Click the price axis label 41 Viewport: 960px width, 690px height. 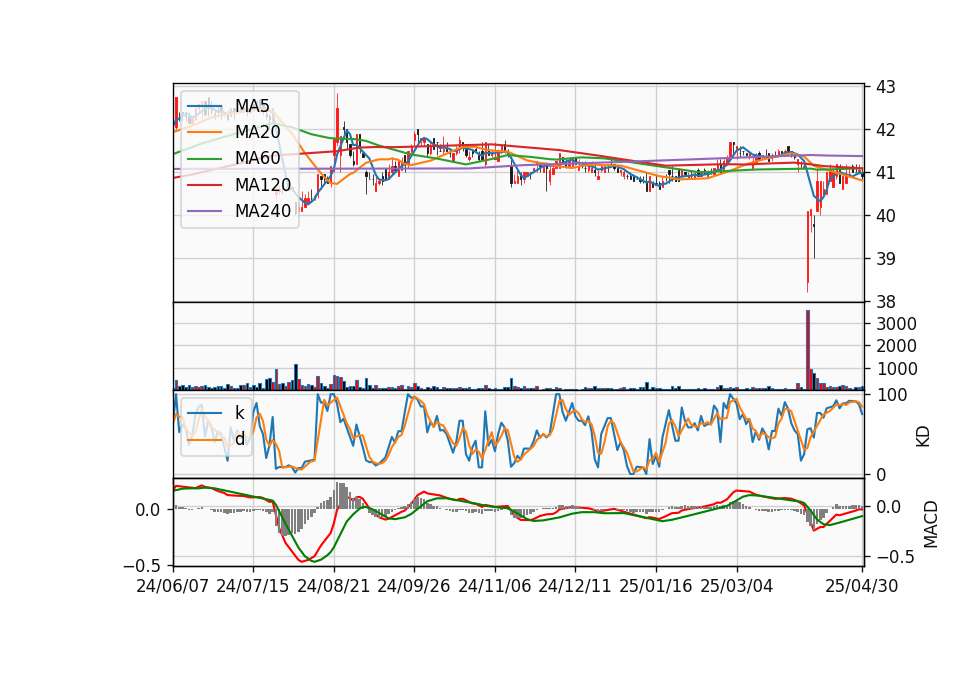(x=885, y=173)
